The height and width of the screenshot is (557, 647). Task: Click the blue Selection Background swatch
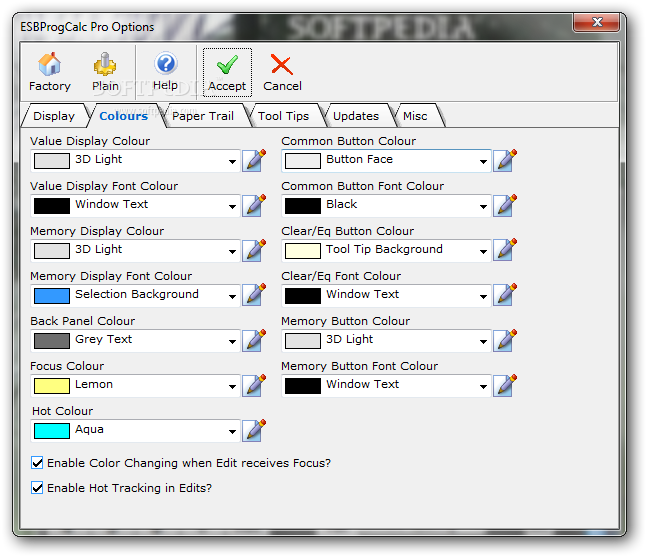(52, 296)
